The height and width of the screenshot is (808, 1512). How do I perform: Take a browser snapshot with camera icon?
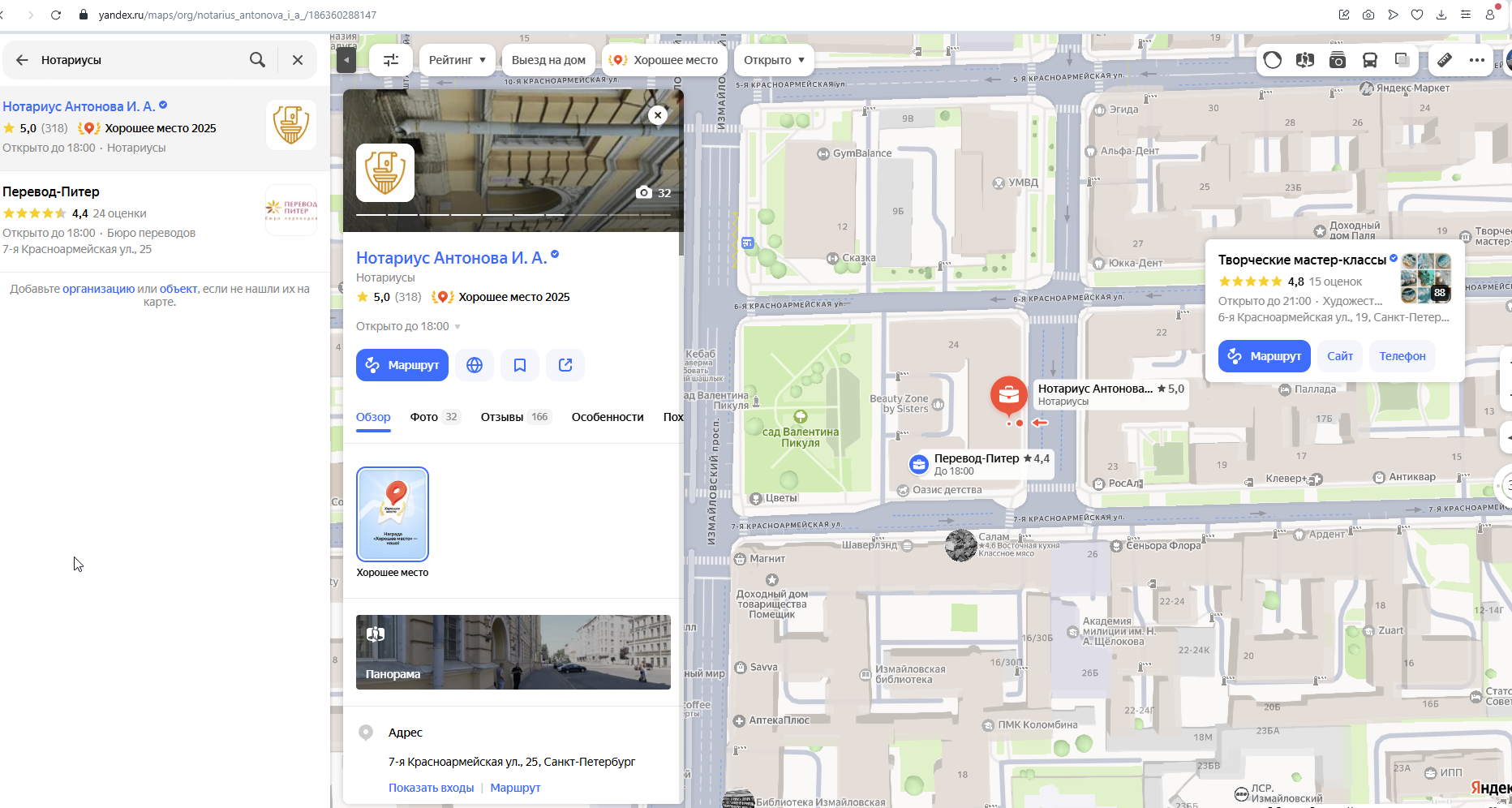(1368, 15)
